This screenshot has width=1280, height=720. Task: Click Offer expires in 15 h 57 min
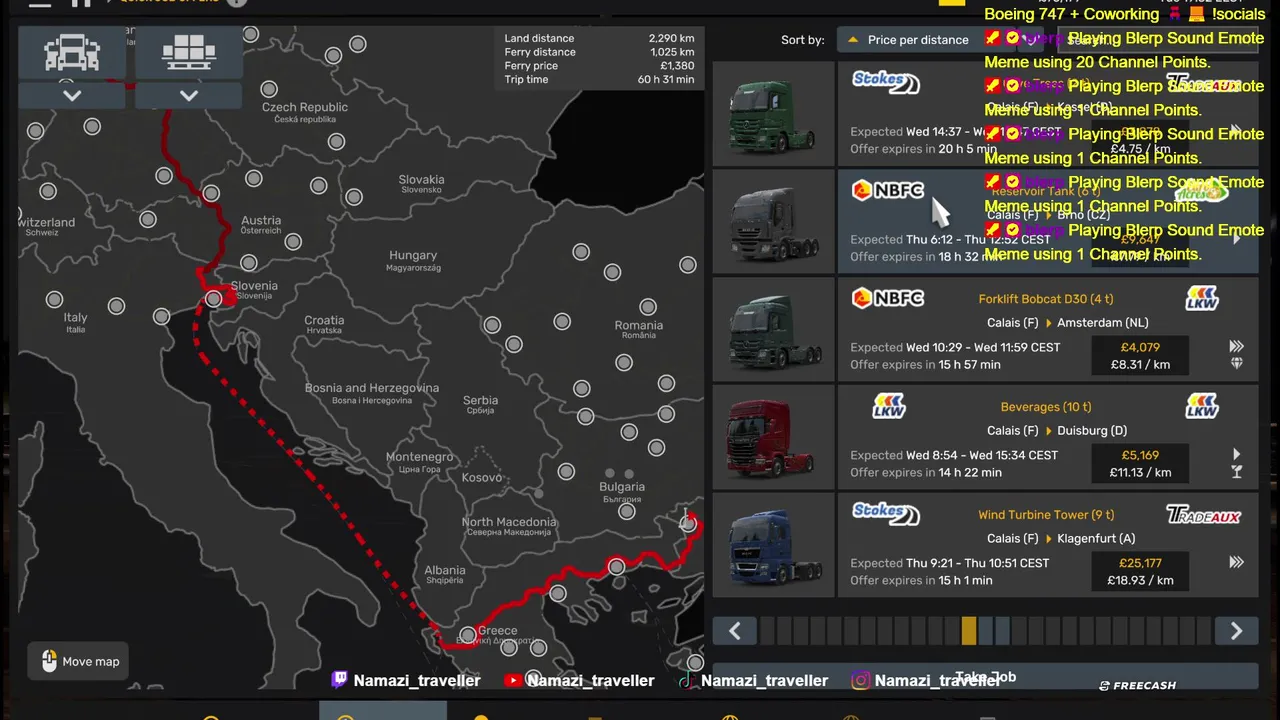pyautogui.click(x=925, y=365)
